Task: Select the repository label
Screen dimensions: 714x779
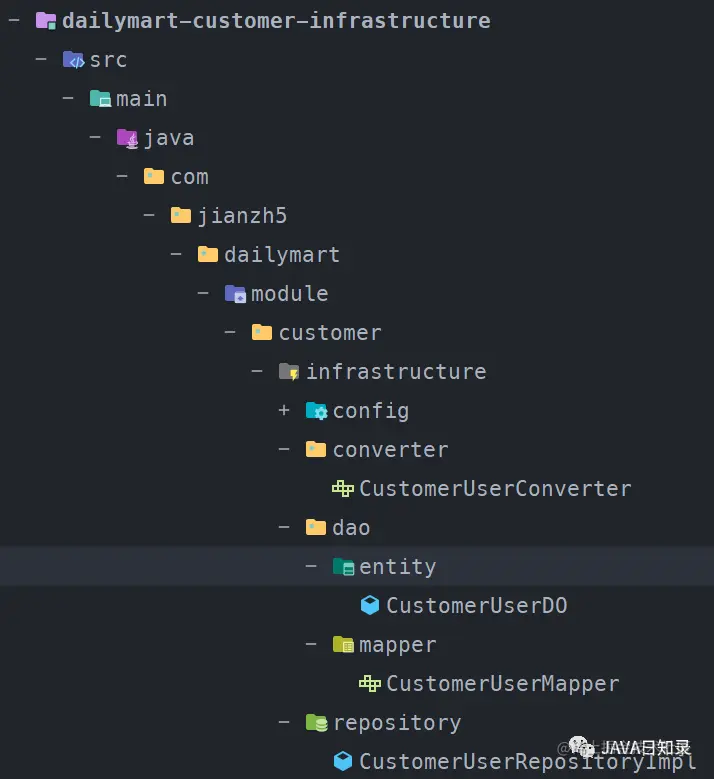Action: point(397,723)
